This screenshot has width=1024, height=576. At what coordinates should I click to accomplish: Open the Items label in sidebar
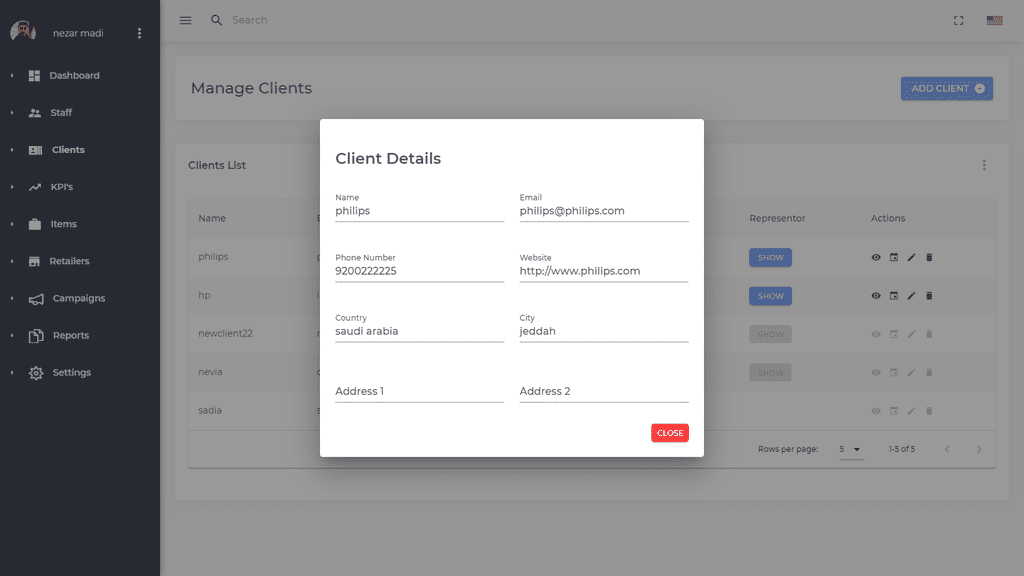pos(63,224)
